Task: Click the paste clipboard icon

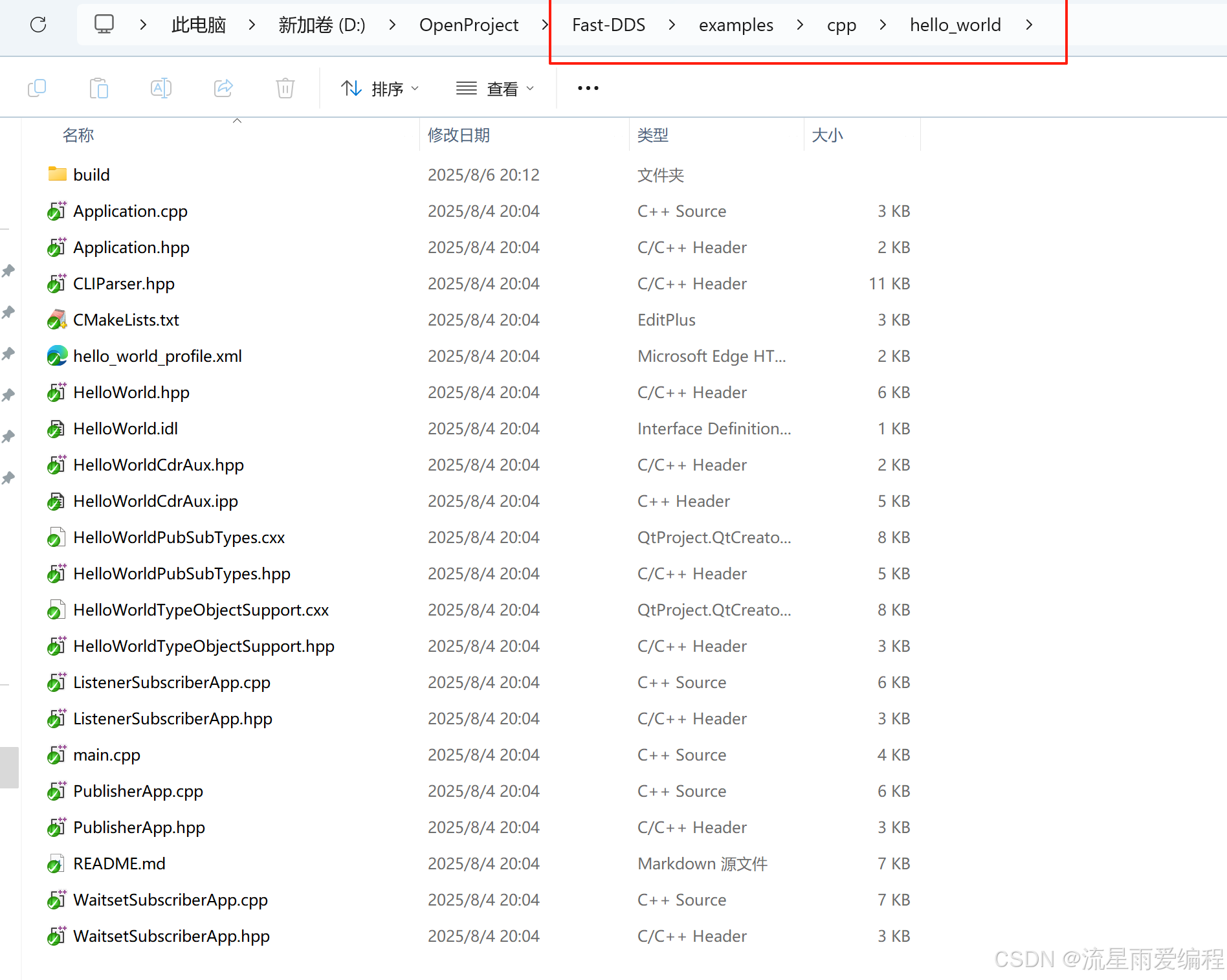Action: 98,88
